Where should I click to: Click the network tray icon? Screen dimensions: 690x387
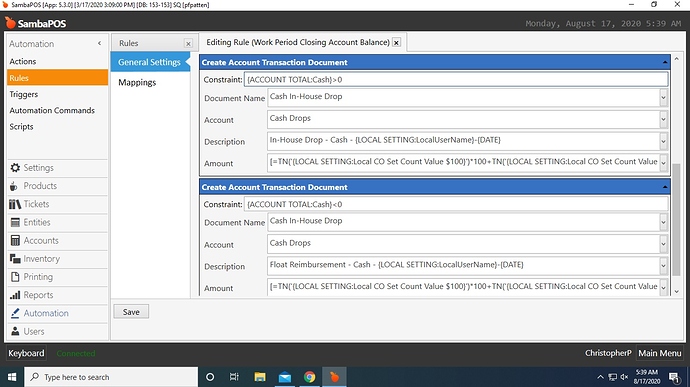pos(613,377)
